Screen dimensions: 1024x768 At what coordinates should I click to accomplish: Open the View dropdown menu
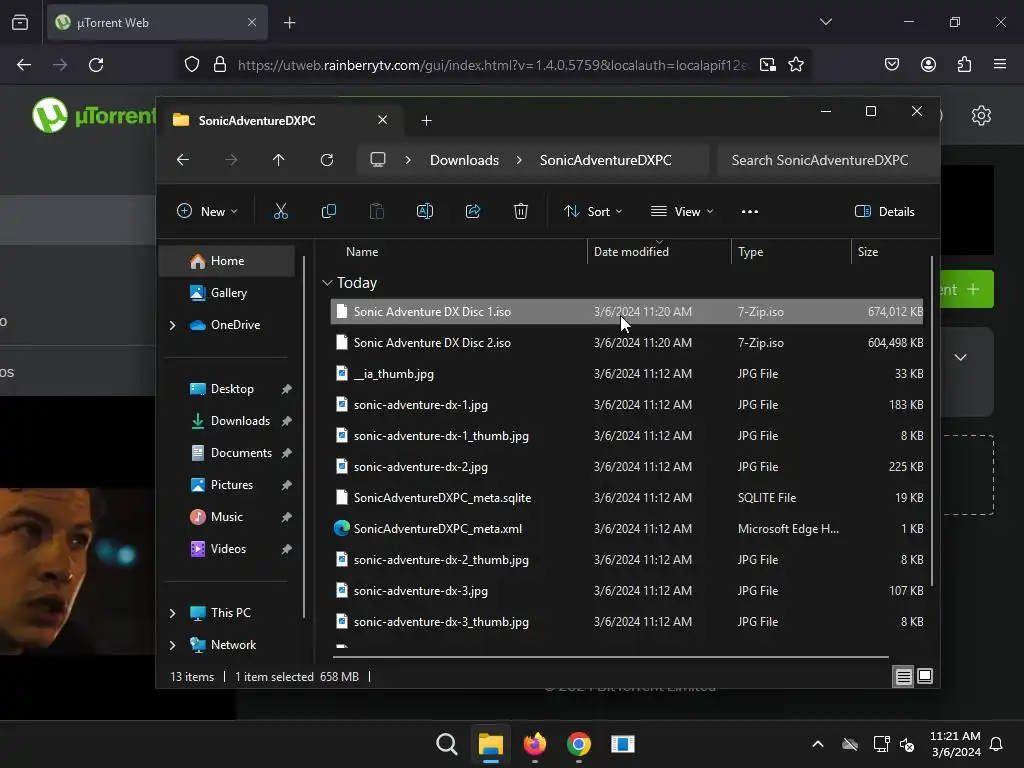click(x=682, y=212)
